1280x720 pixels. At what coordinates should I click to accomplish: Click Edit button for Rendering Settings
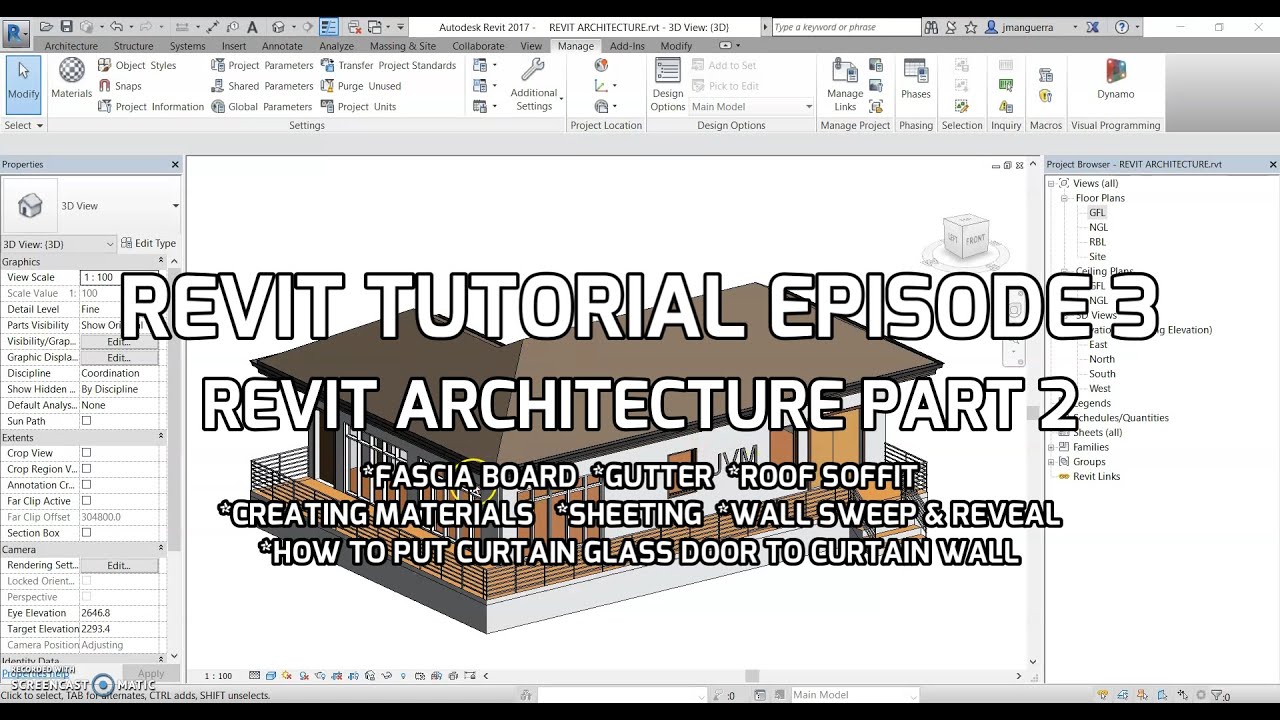(x=119, y=565)
